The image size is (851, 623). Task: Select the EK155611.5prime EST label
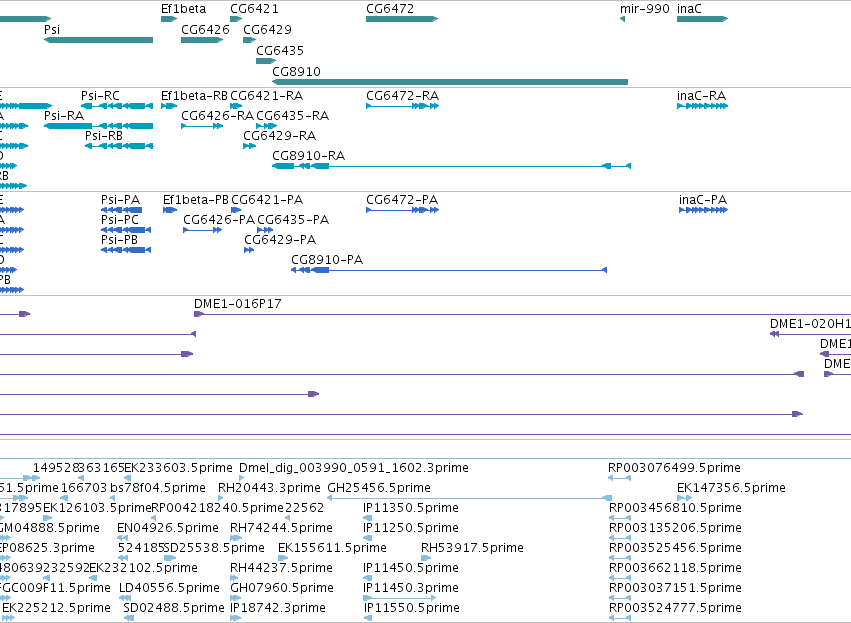(x=332, y=548)
